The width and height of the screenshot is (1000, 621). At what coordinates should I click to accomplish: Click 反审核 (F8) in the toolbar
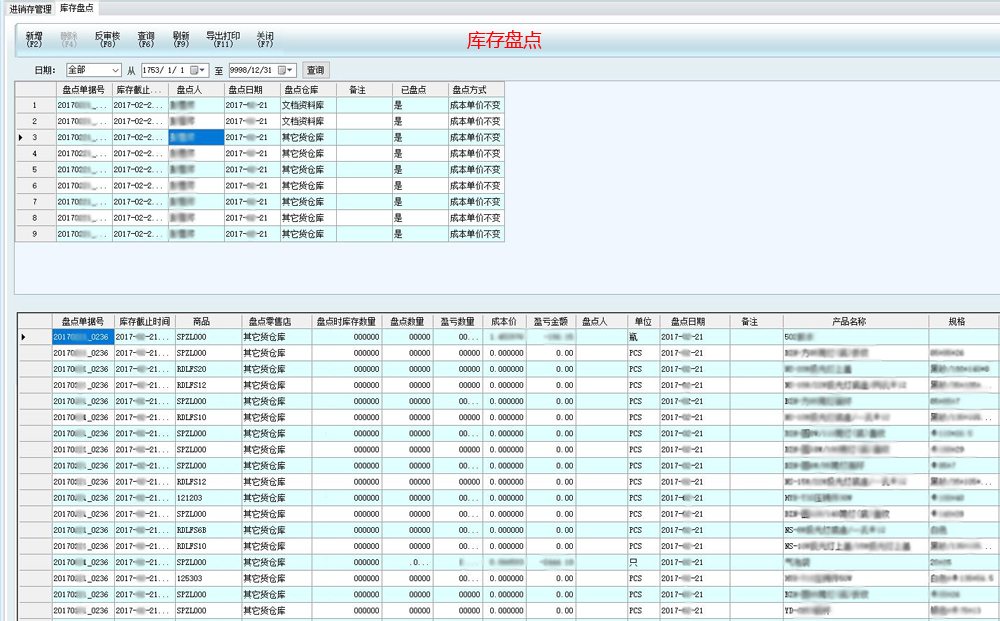[x=107, y=40]
